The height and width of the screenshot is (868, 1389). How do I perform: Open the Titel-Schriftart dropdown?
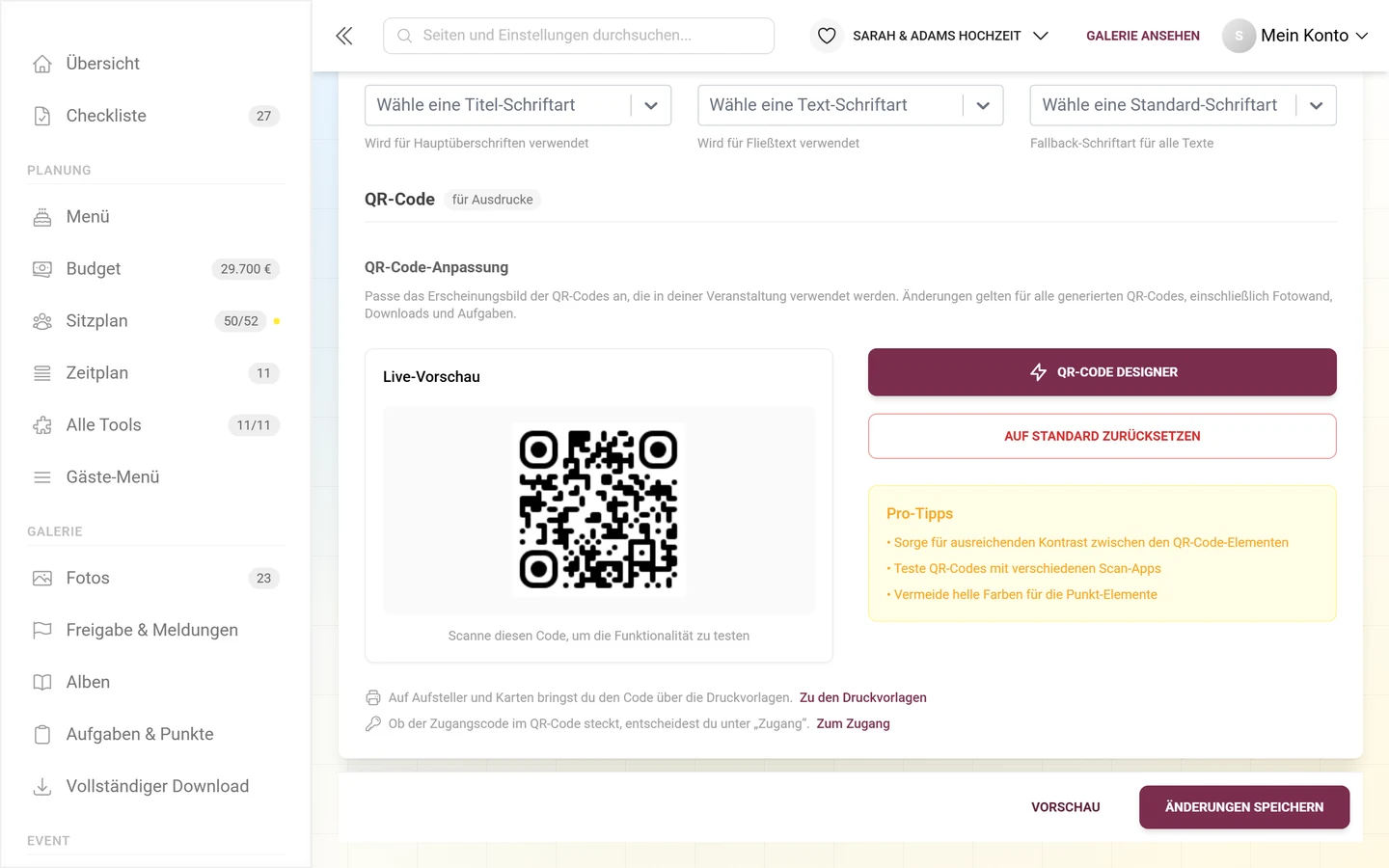coord(518,105)
